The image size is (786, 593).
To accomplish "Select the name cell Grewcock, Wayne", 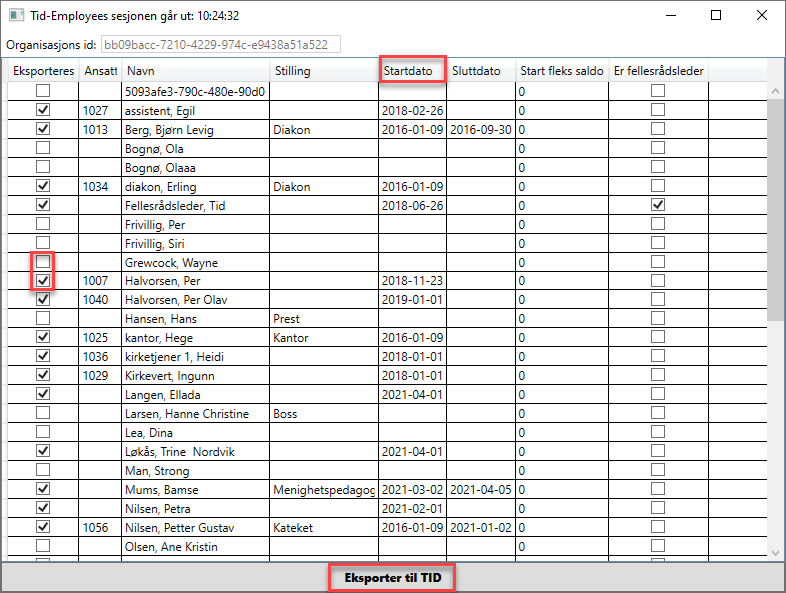I will pyautogui.click(x=195, y=263).
